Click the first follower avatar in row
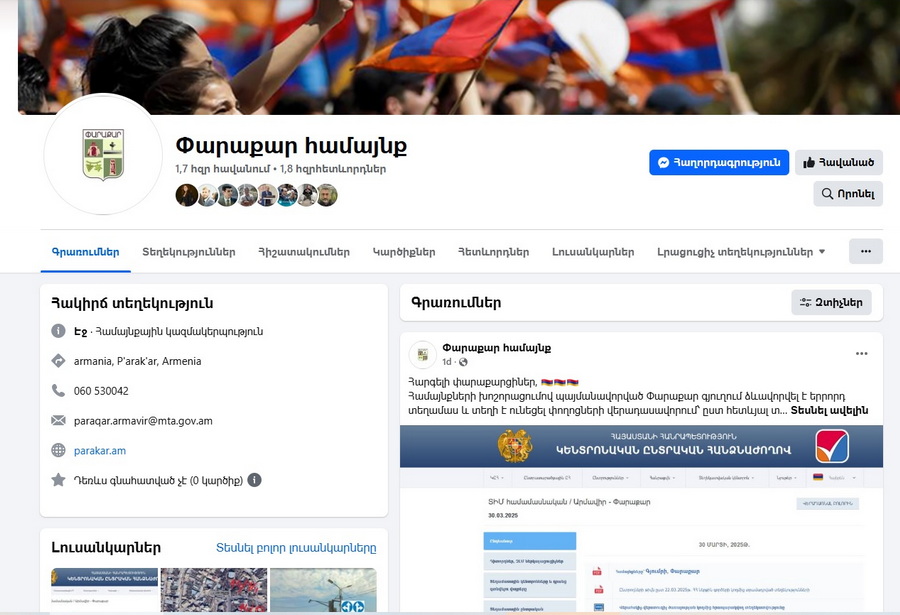This screenshot has height=615, width=900. coord(186,195)
